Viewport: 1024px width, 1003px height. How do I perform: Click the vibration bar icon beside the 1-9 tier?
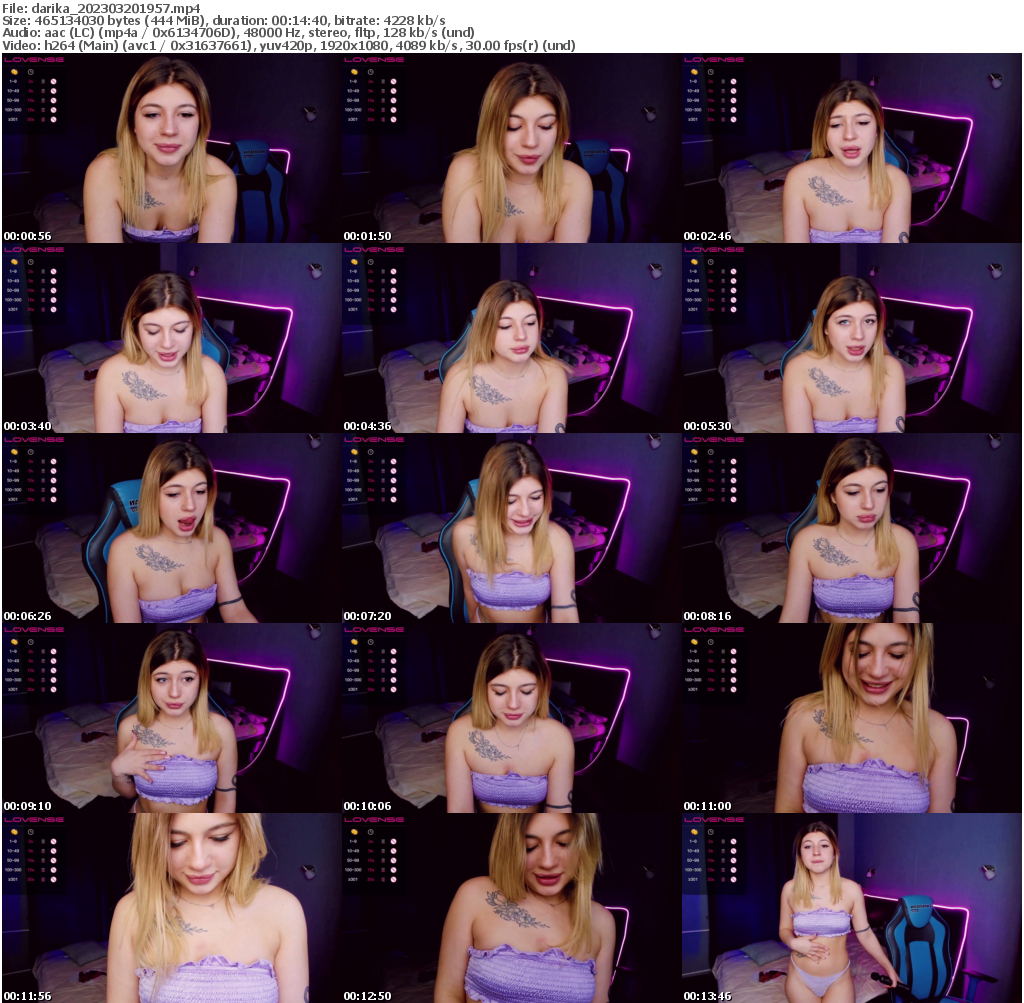43,81
